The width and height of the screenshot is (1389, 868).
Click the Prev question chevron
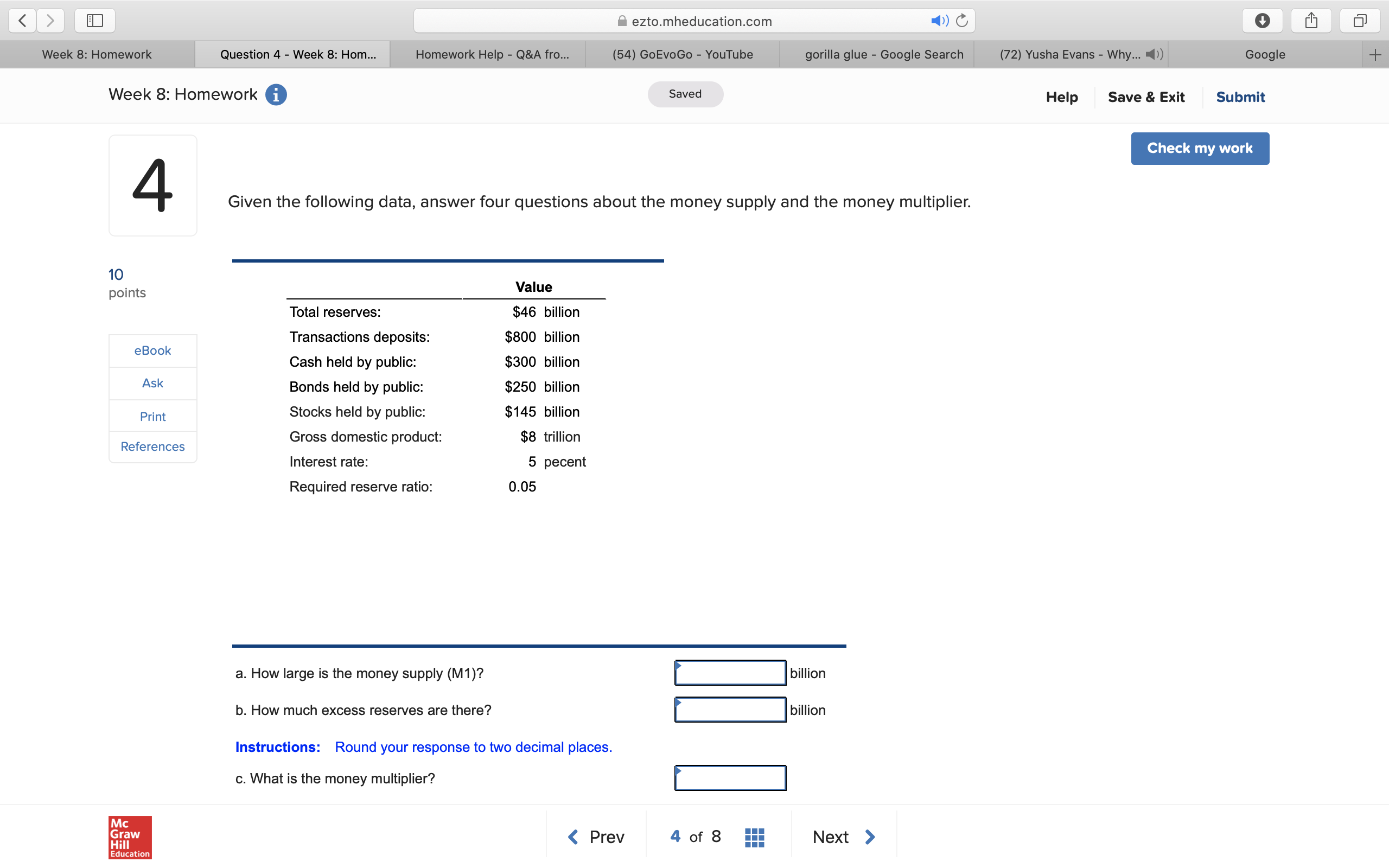pos(572,837)
